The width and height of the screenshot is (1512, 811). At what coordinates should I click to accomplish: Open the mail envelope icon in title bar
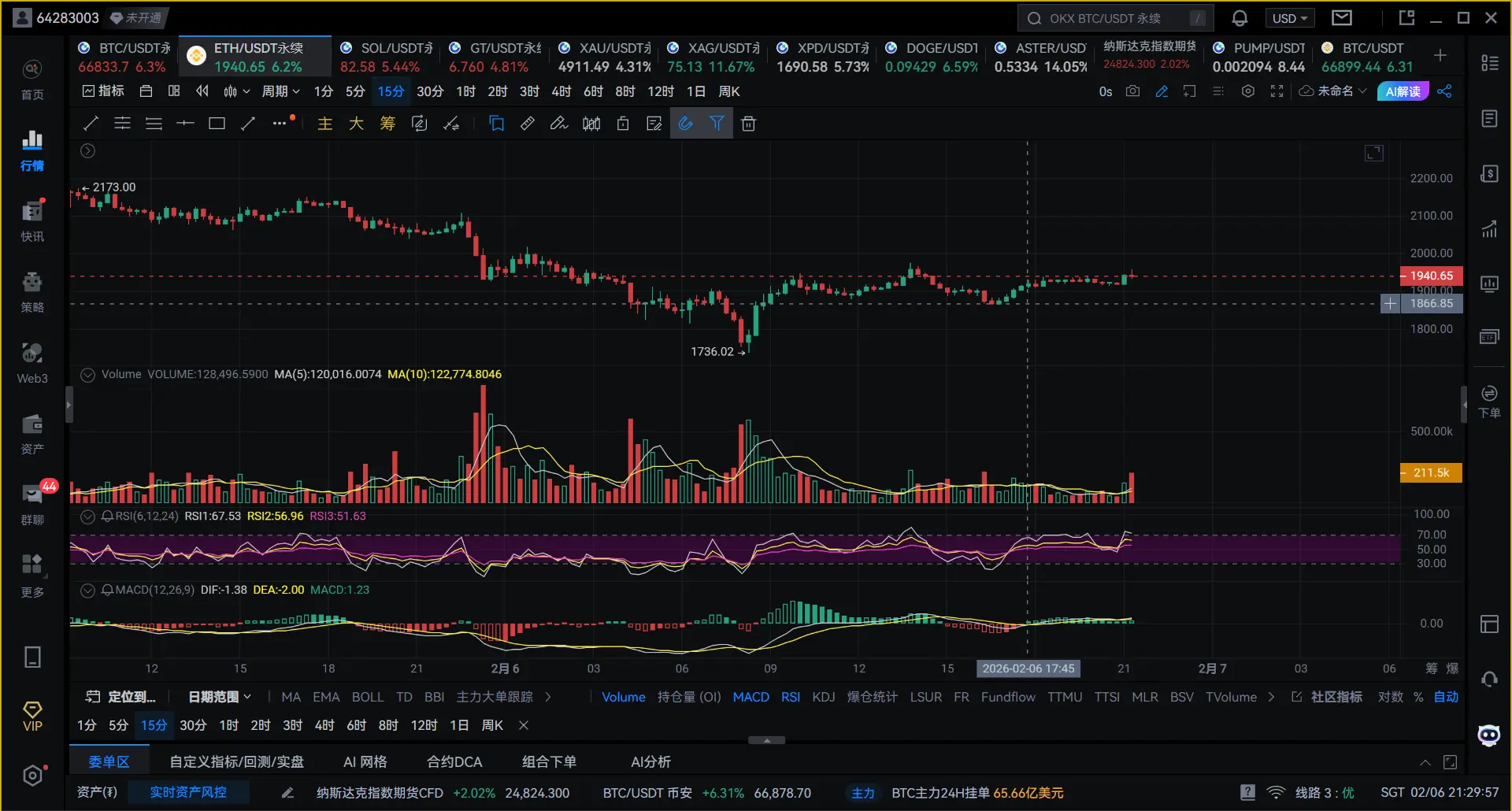(1342, 17)
